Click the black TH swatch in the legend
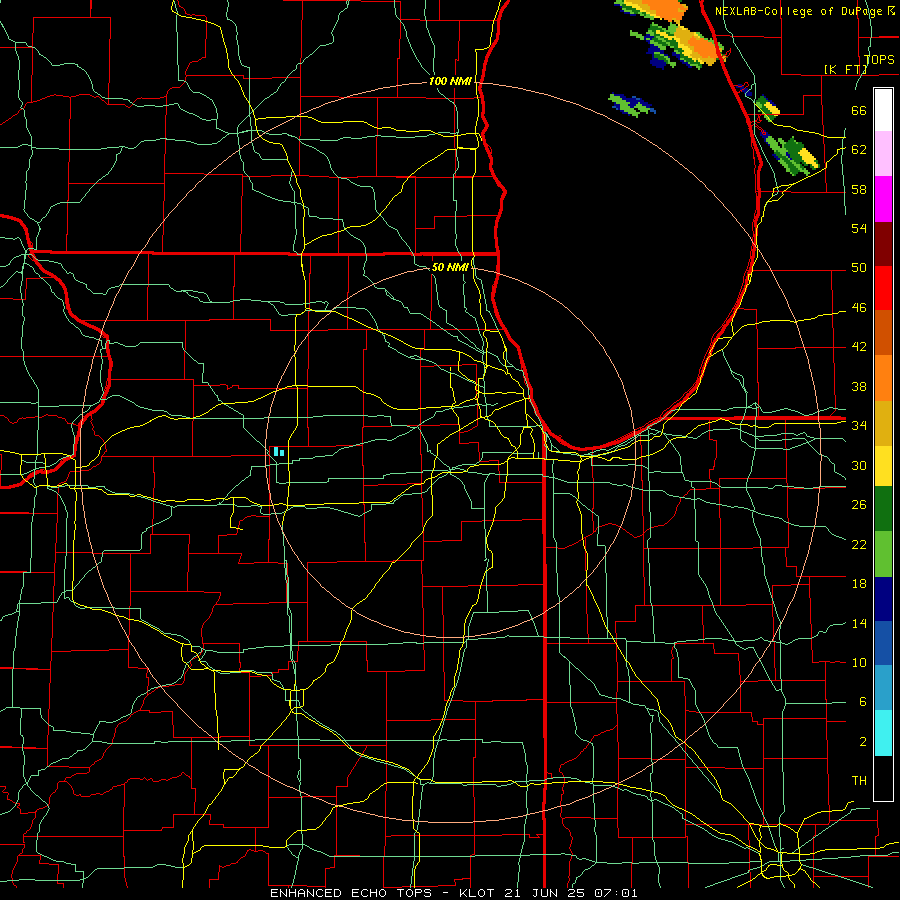Image resolution: width=900 pixels, height=900 pixels. pyautogui.click(x=883, y=778)
